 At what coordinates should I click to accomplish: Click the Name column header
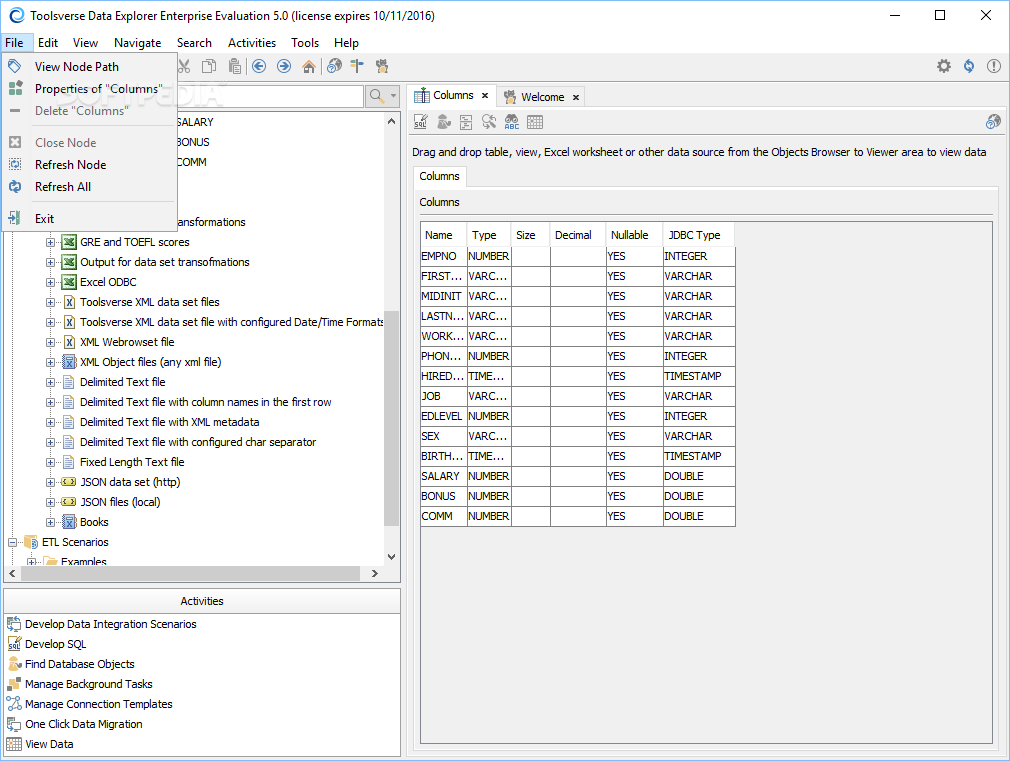click(x=444, y=235)
